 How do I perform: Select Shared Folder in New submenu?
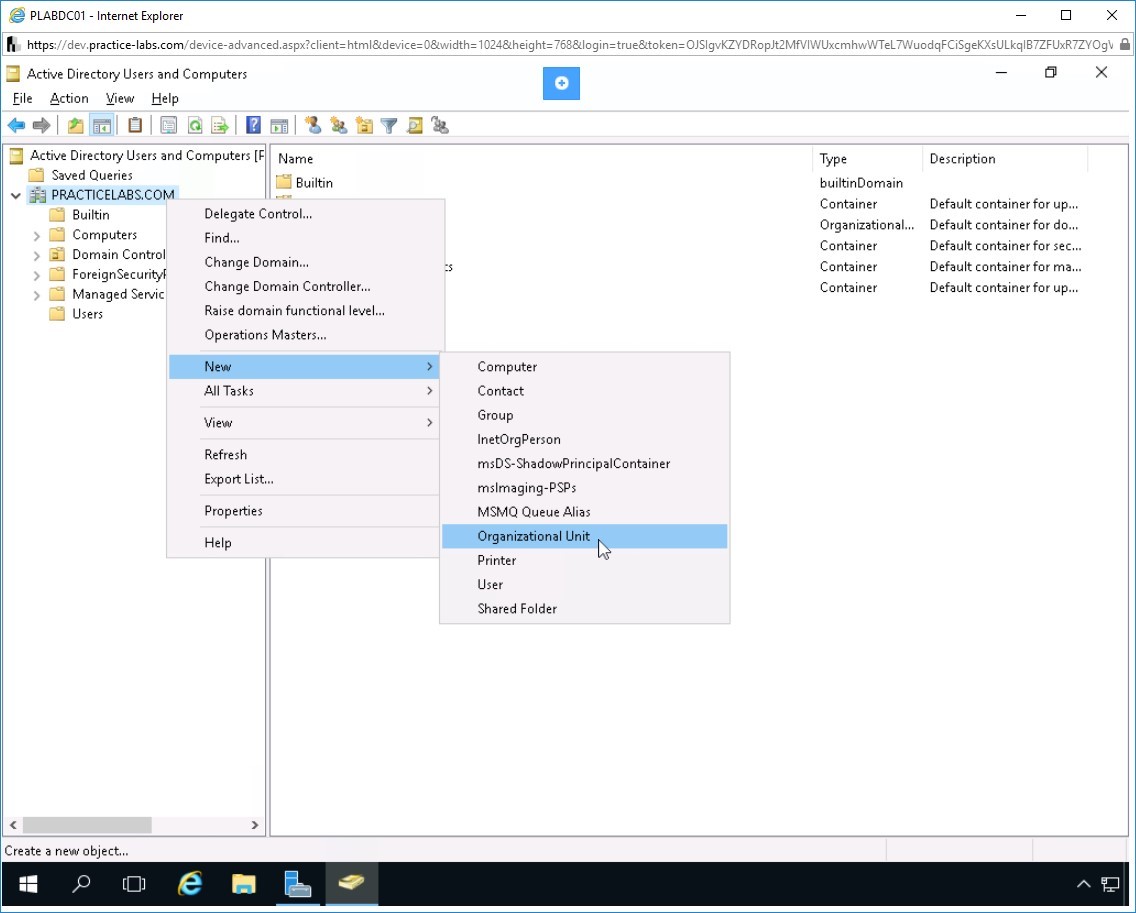[x=585, y=609]
